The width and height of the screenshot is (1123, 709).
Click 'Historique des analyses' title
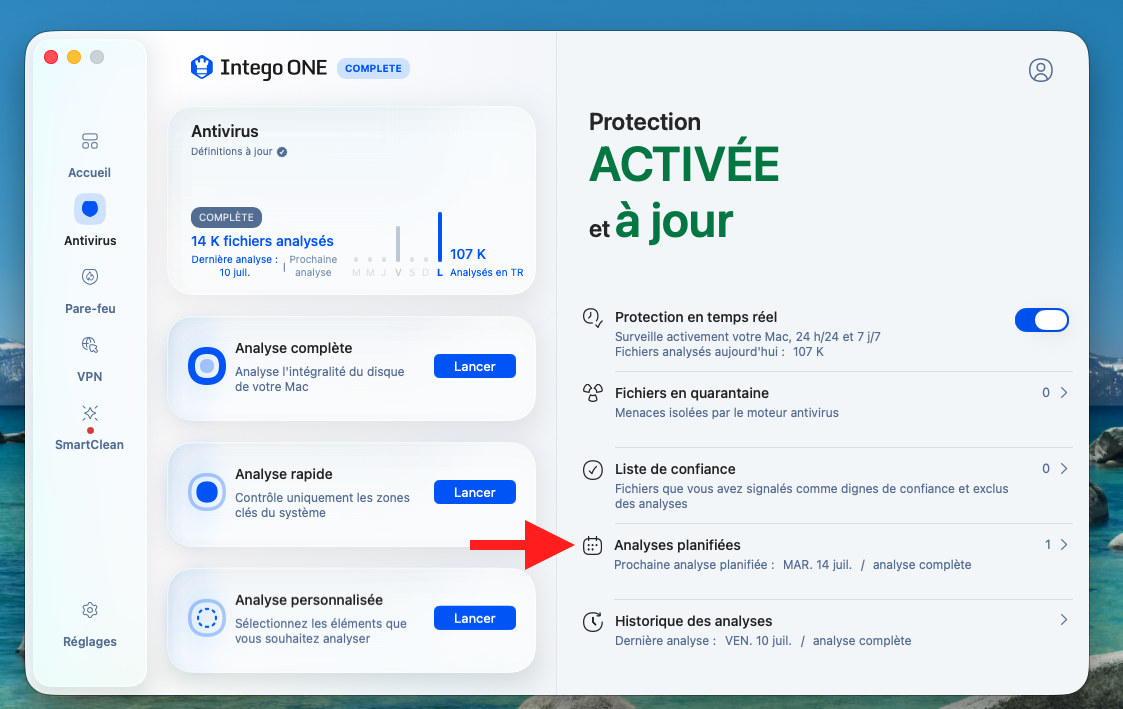(x=693, y=621)
